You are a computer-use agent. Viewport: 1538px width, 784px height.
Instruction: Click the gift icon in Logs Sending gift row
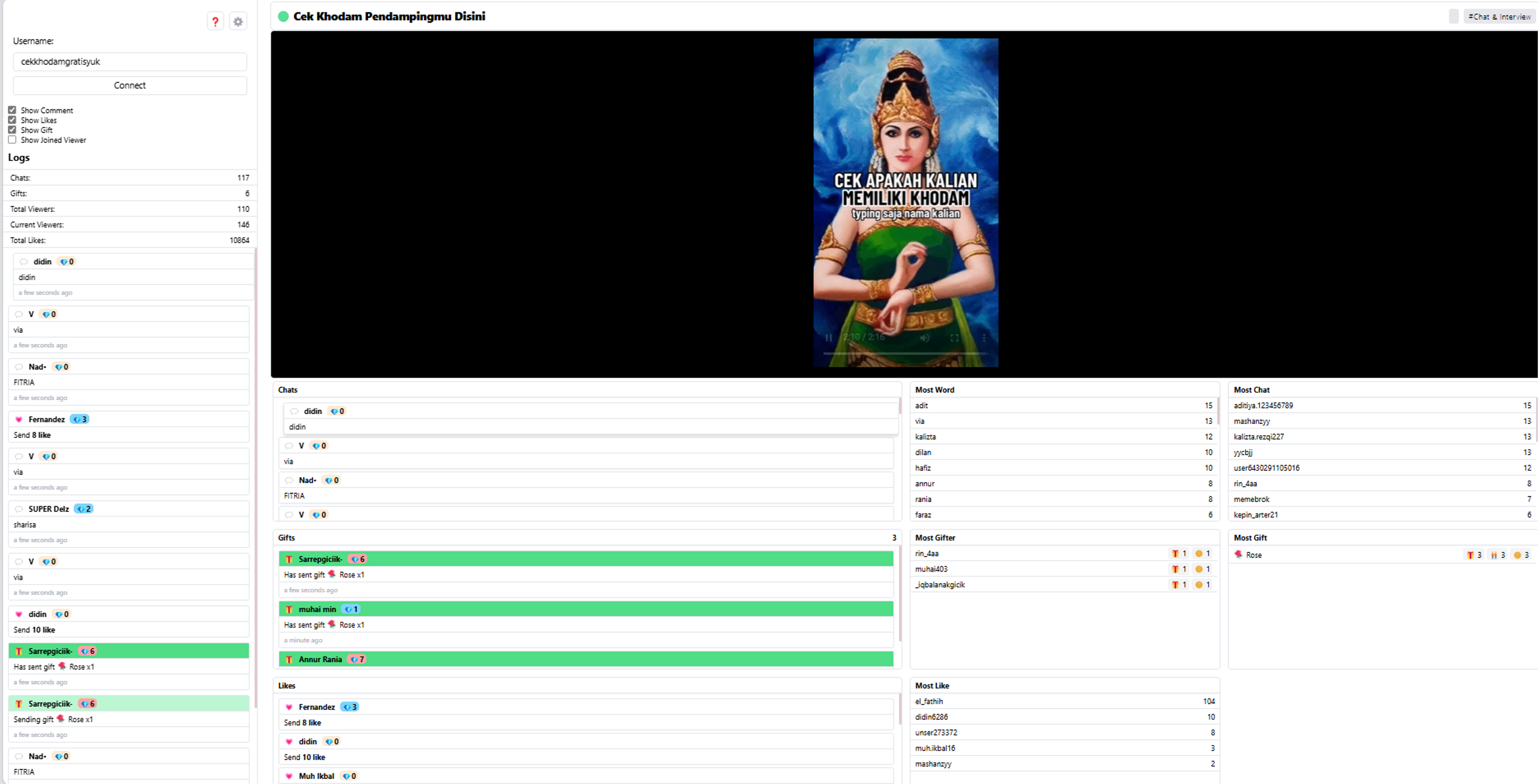coord(18,704)
